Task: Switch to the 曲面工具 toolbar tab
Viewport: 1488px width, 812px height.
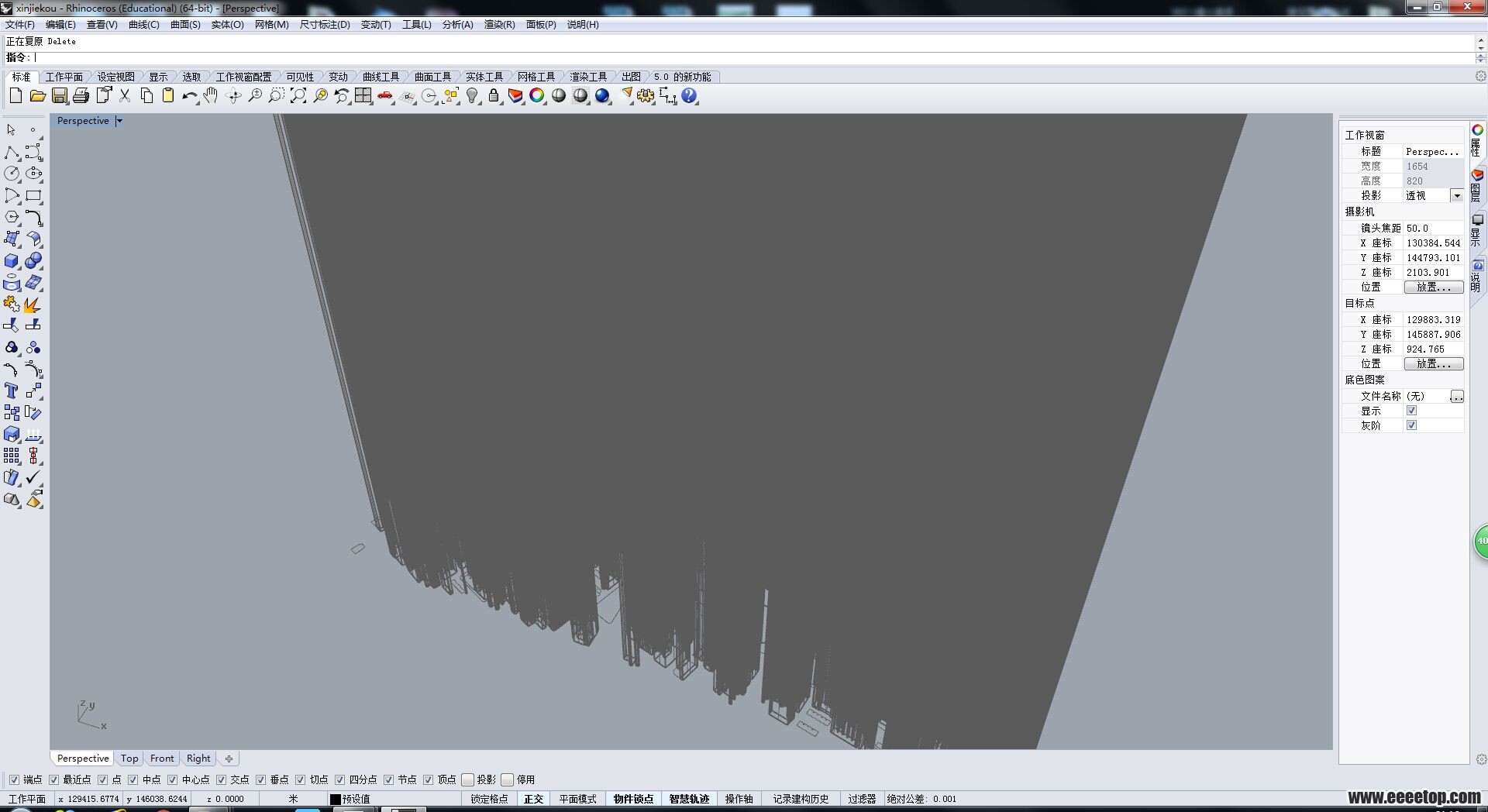Action: [x=432, y=77]
